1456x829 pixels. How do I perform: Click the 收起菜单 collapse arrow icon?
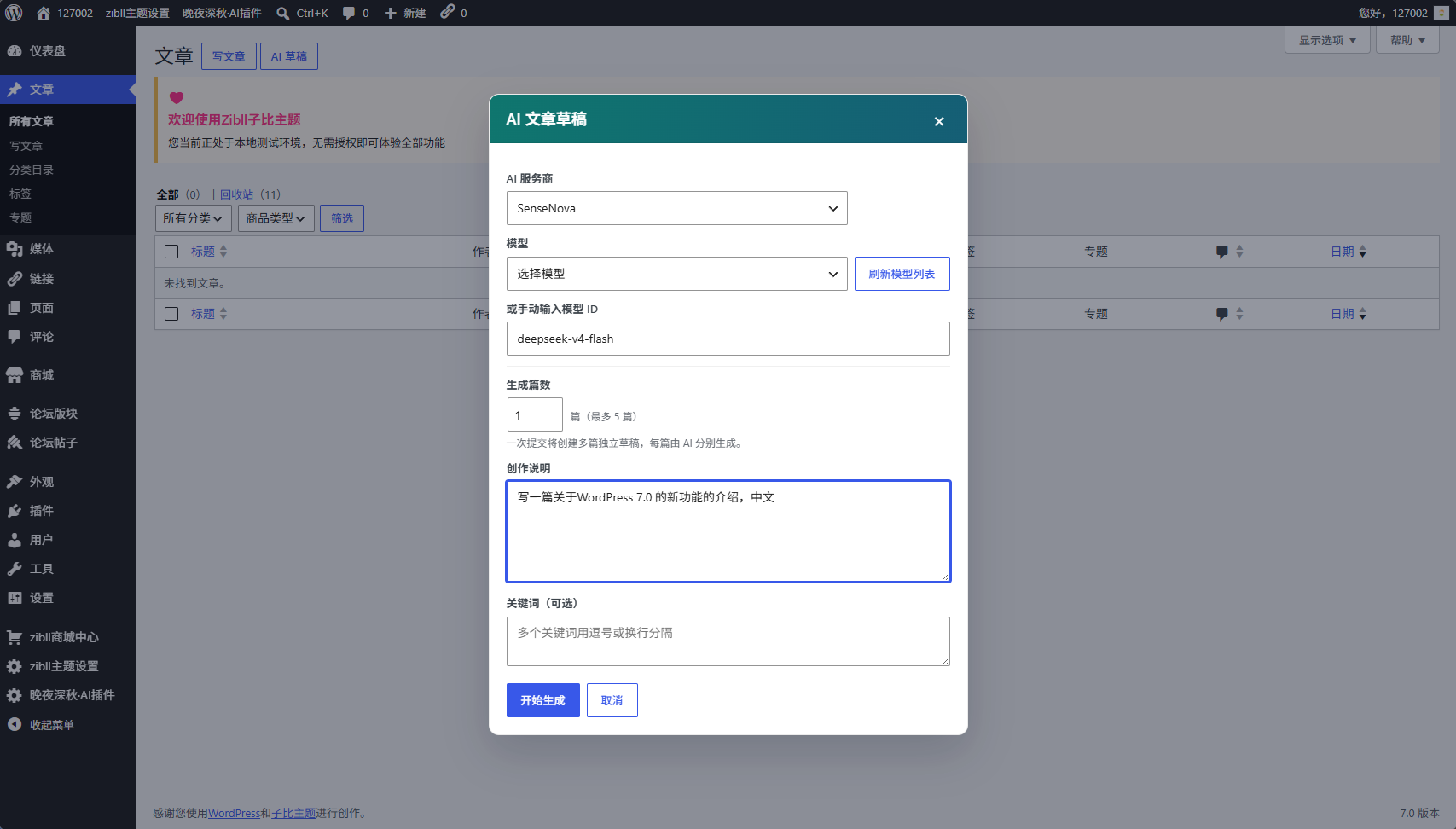click(15, 724)
